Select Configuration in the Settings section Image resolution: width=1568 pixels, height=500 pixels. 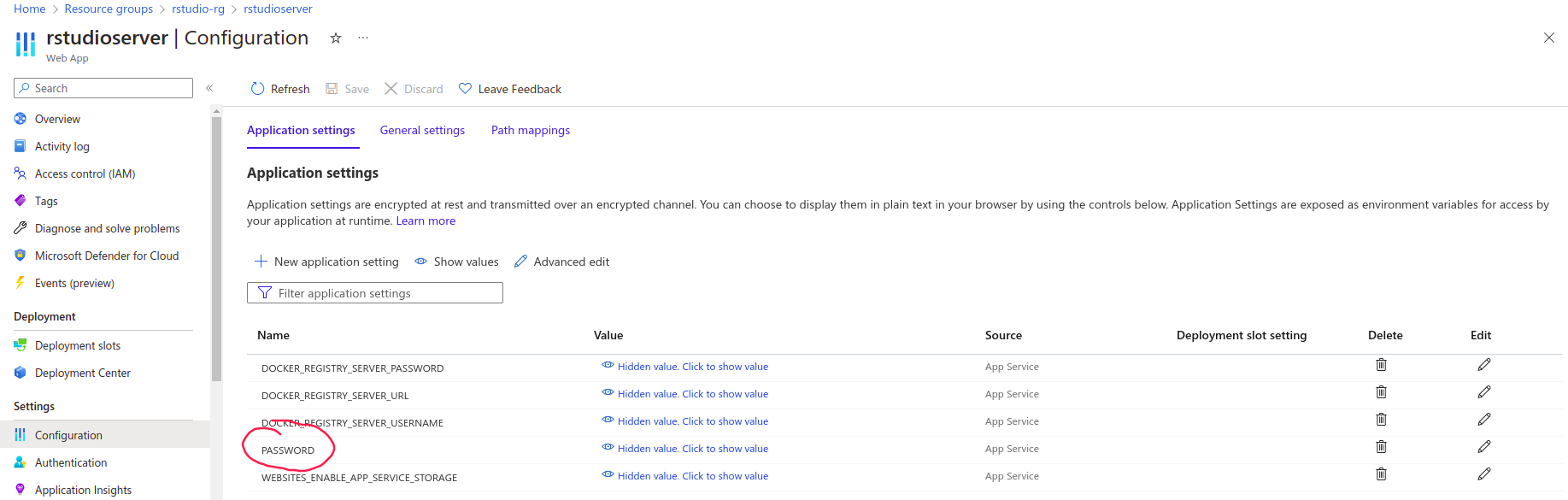click(x=103, y=435)
